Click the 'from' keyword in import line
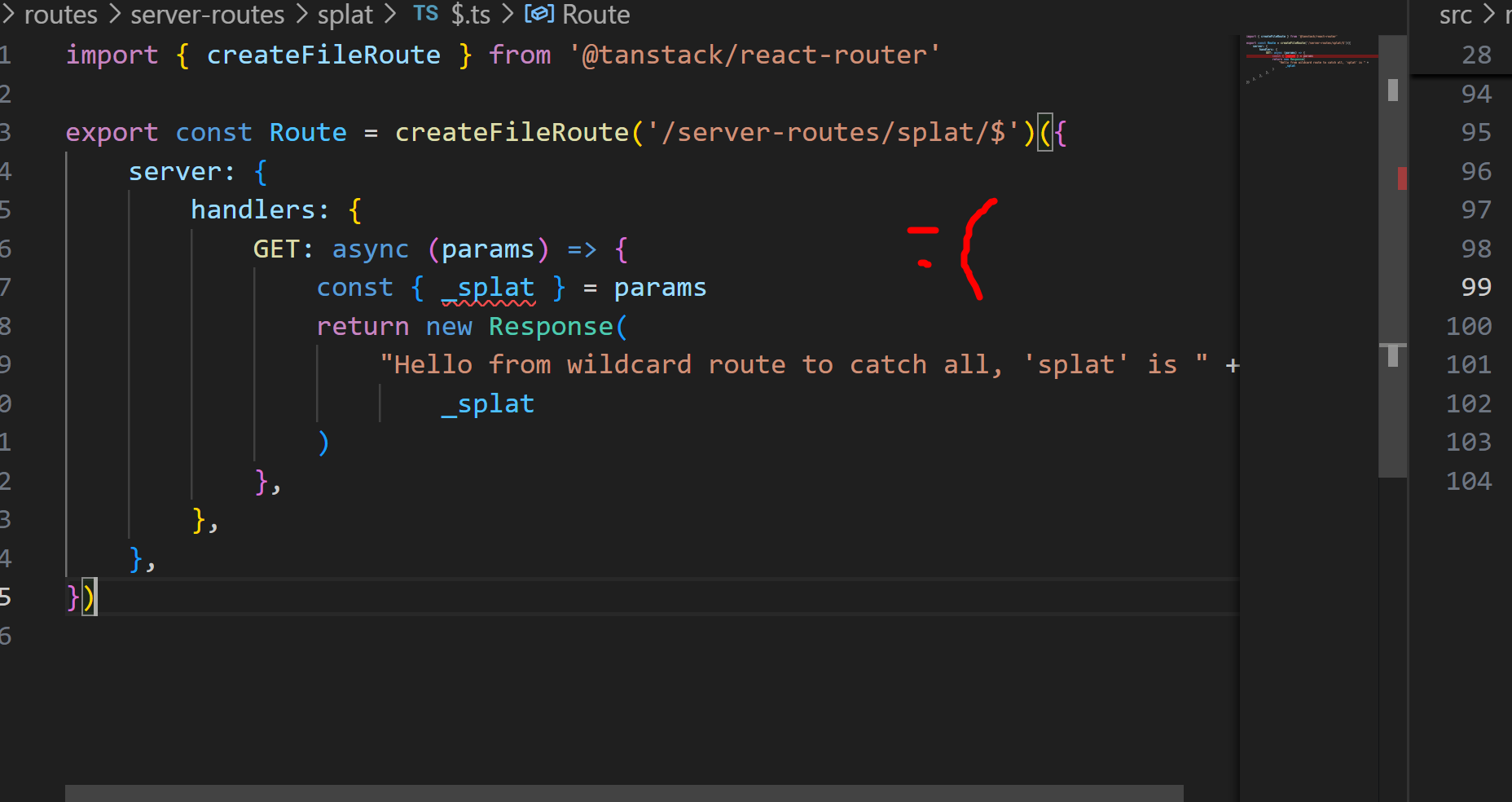1512x802 pixels. [x=520, y=55]
